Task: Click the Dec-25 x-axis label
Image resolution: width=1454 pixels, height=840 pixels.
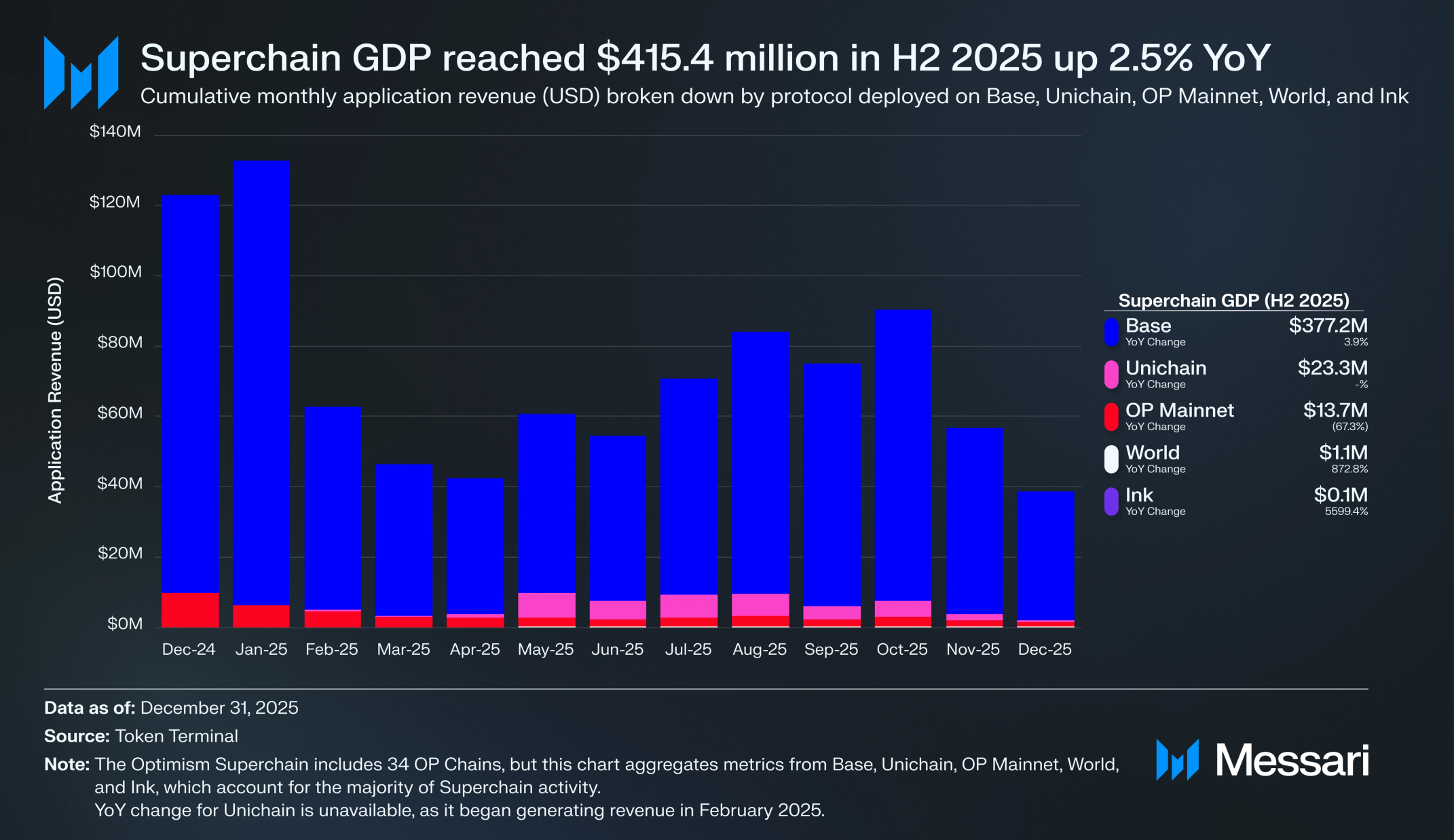Action: click(1045, 649)
